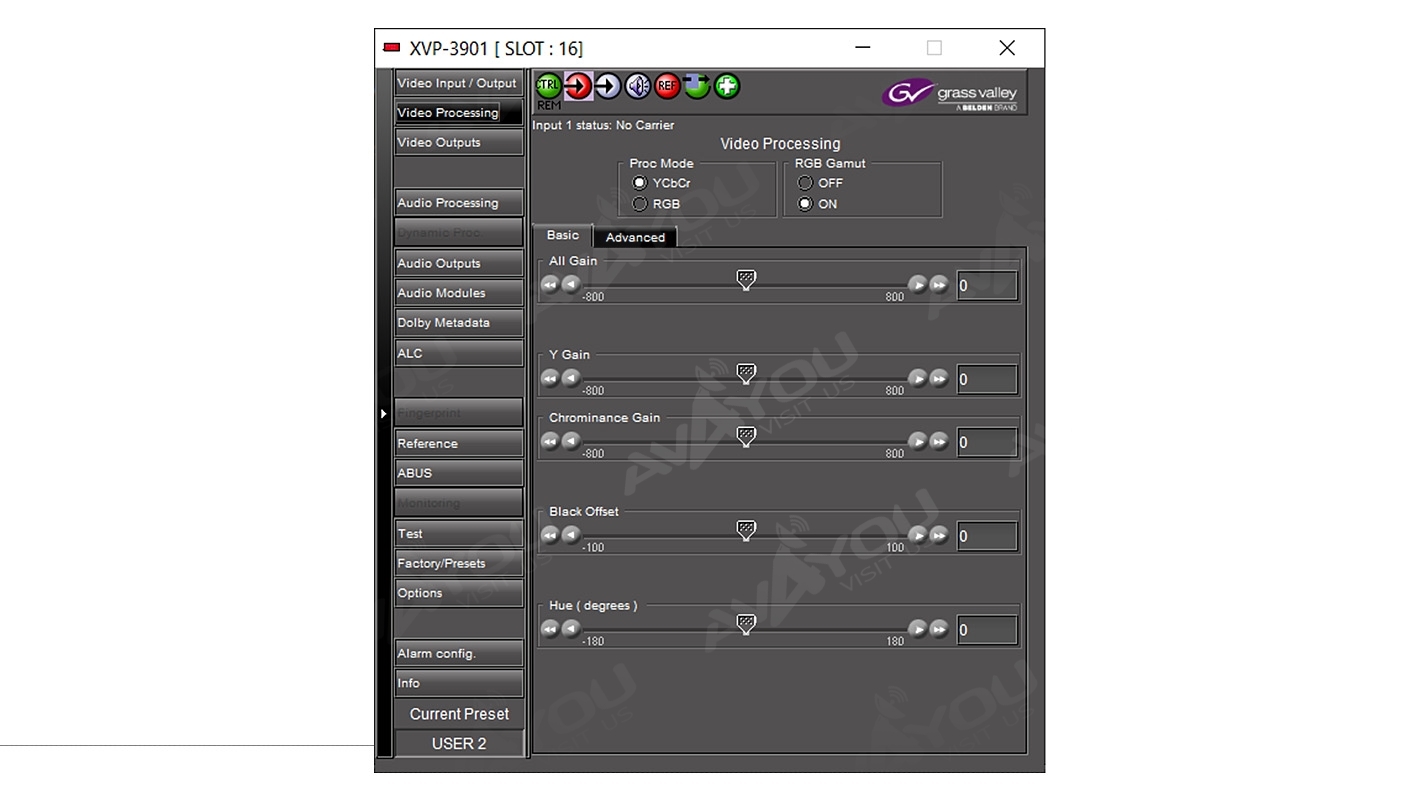
Task: Open the USER 2 current preset selector
Action: click(459, 743)
